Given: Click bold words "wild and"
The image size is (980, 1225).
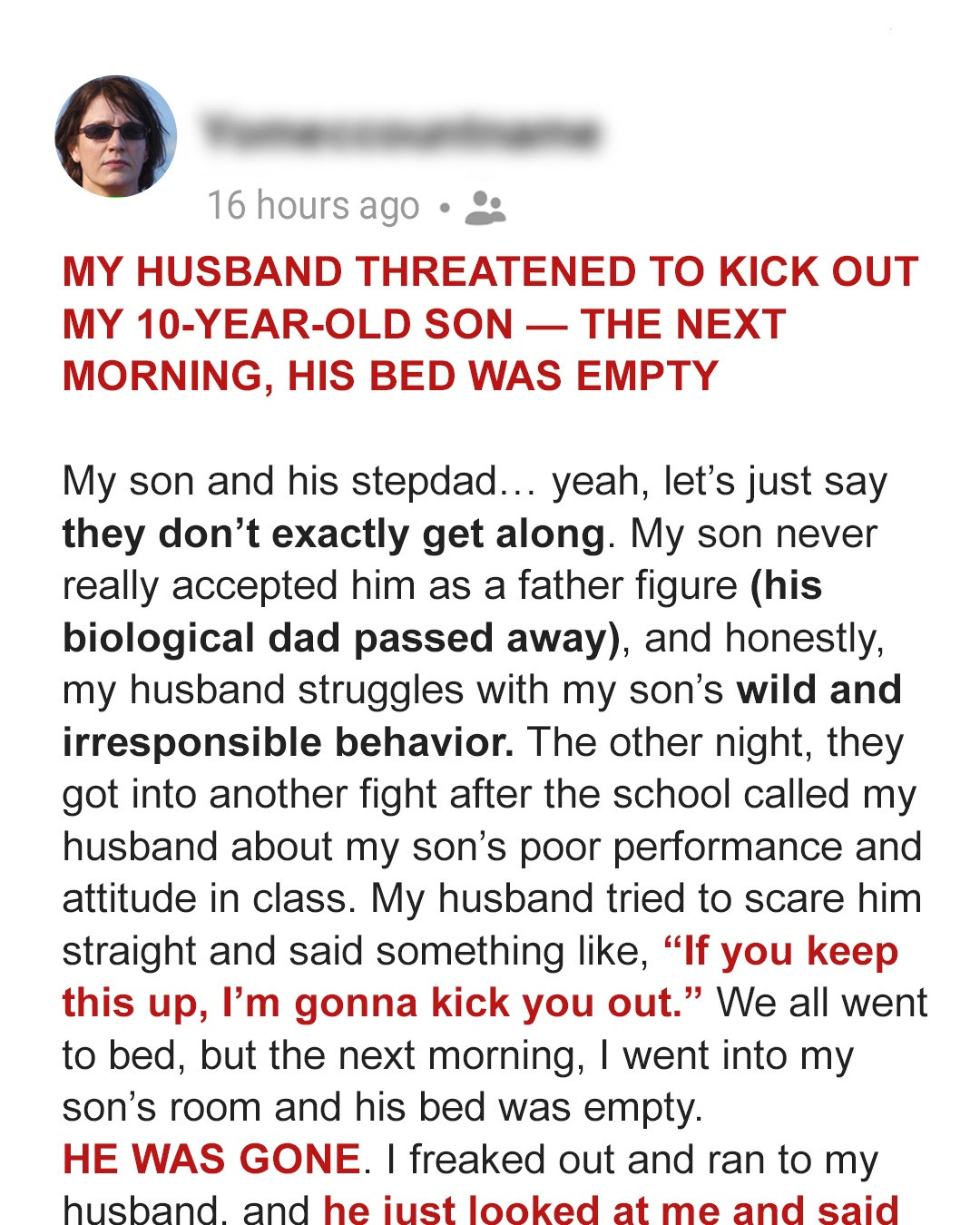Looking at the screenshot, I should [818, 691].
